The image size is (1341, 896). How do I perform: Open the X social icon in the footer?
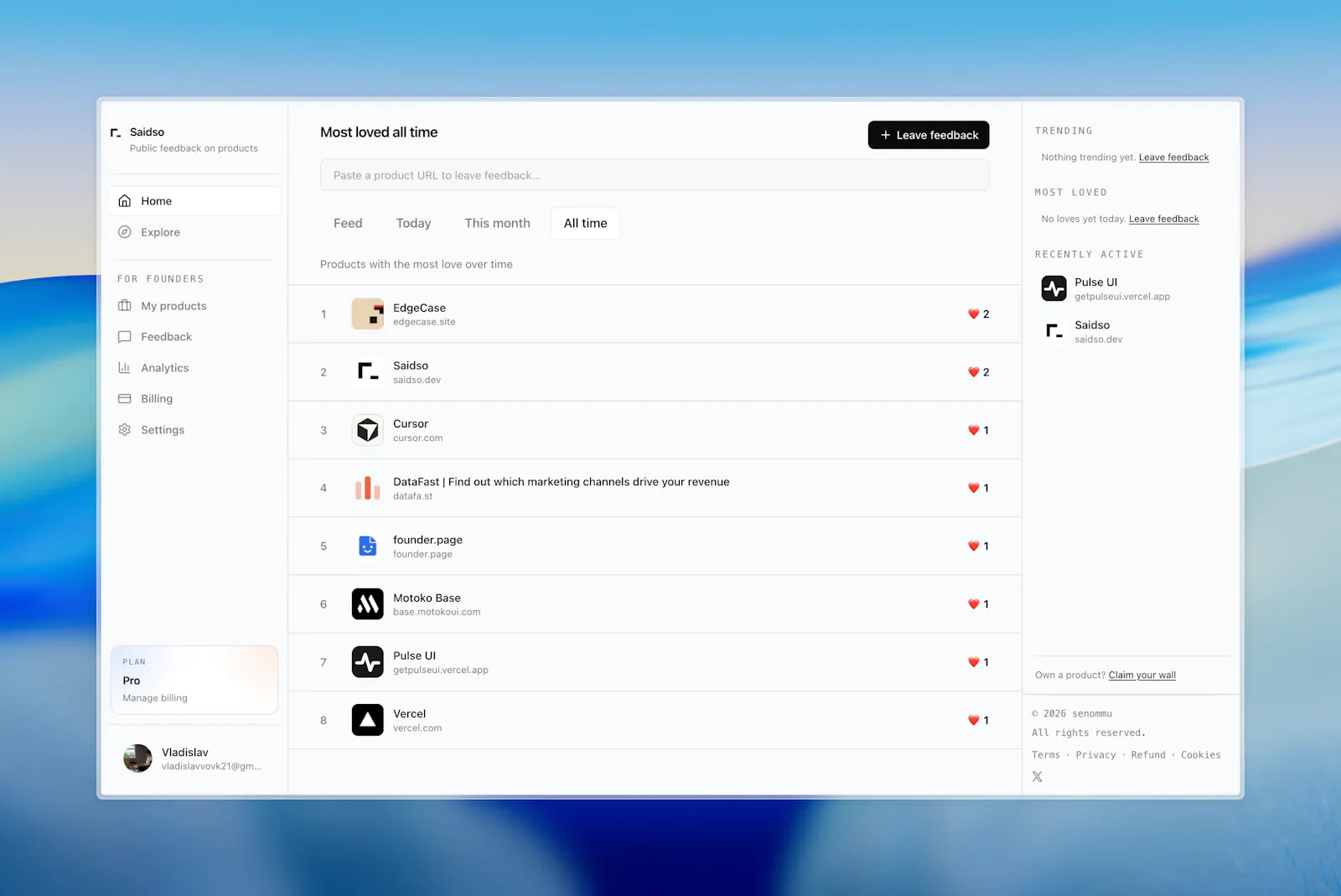pos(1038,777)
